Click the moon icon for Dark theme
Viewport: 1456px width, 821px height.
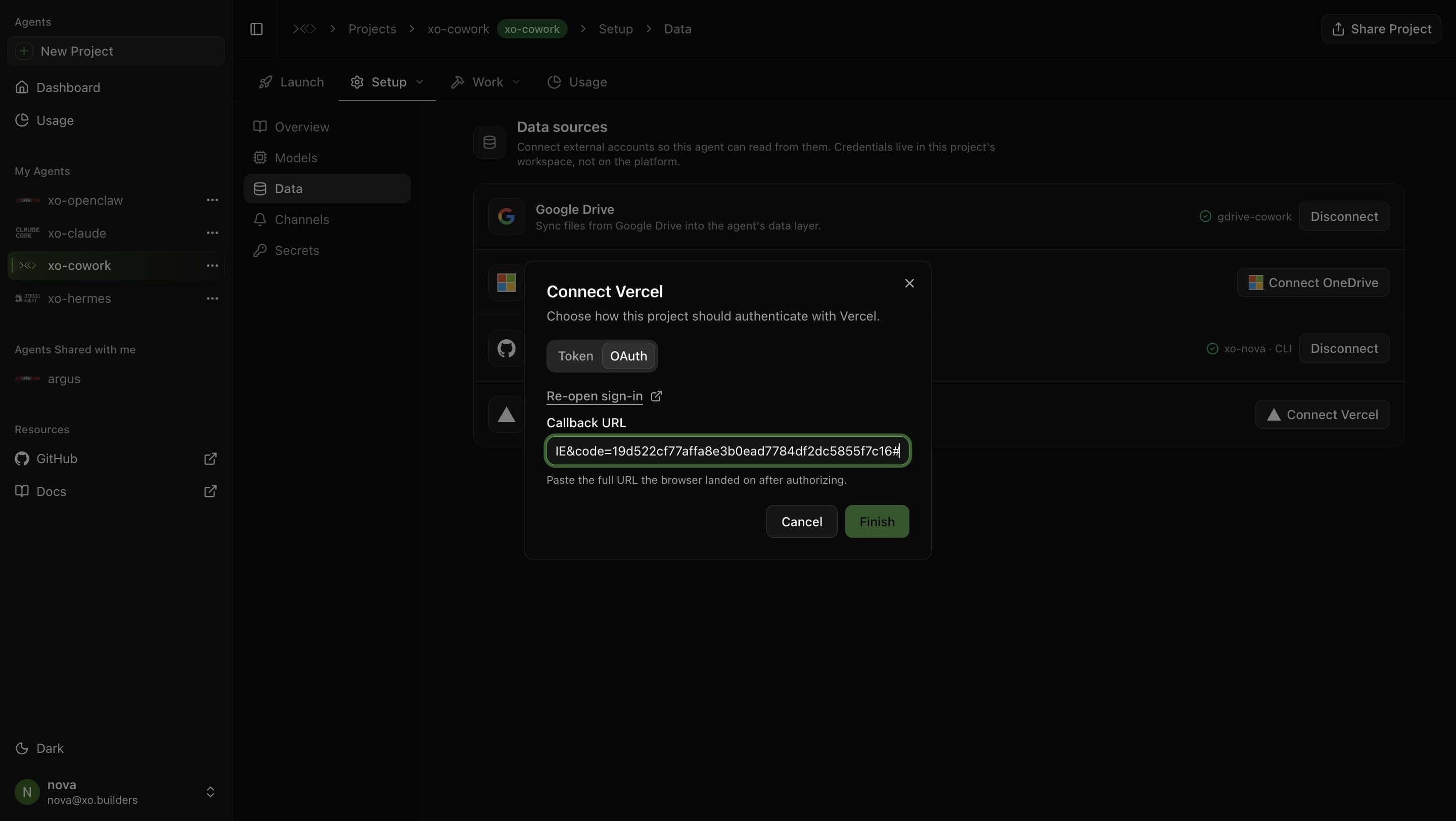click(x=22, y=748)
